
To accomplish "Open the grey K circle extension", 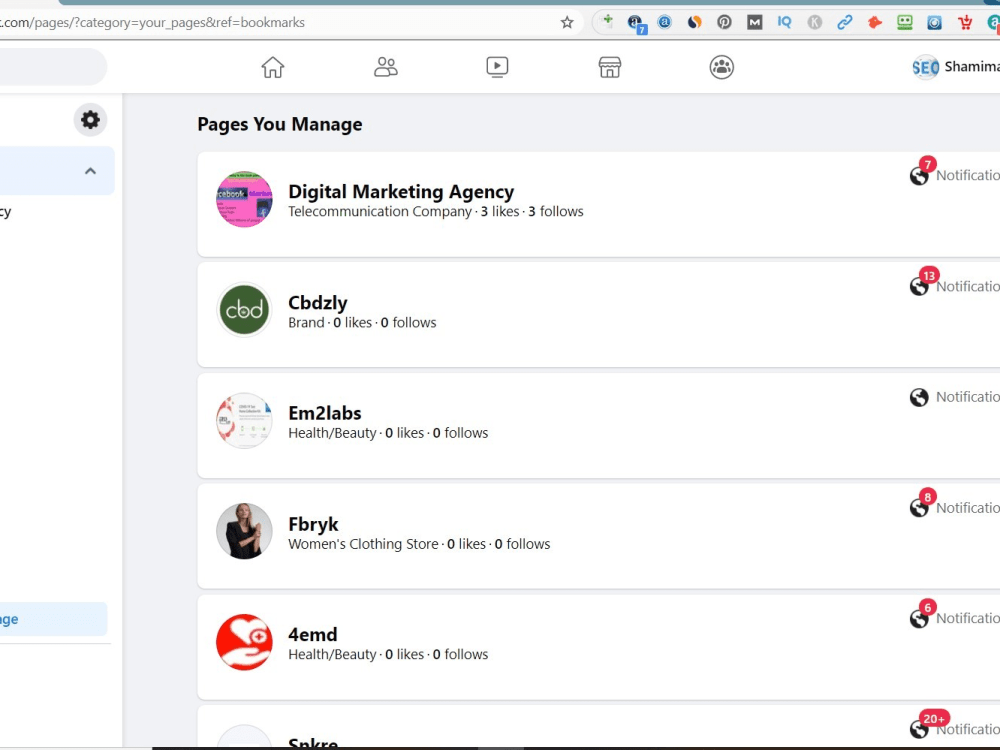I will pos(814,22).
